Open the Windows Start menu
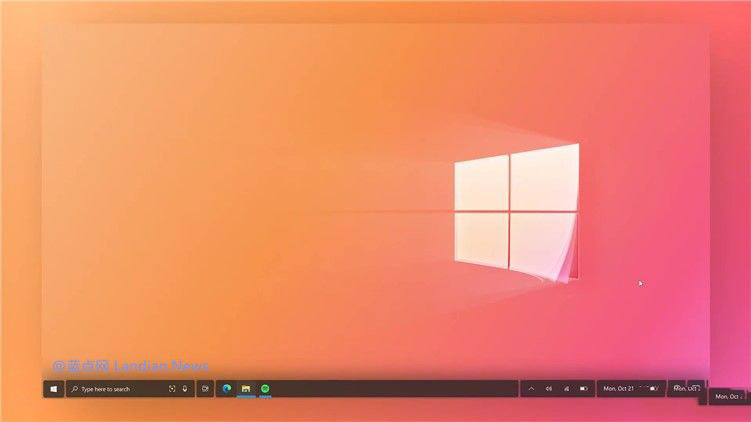Image resolution: width=751 pixels, height=422 pixels. [54, 389]
